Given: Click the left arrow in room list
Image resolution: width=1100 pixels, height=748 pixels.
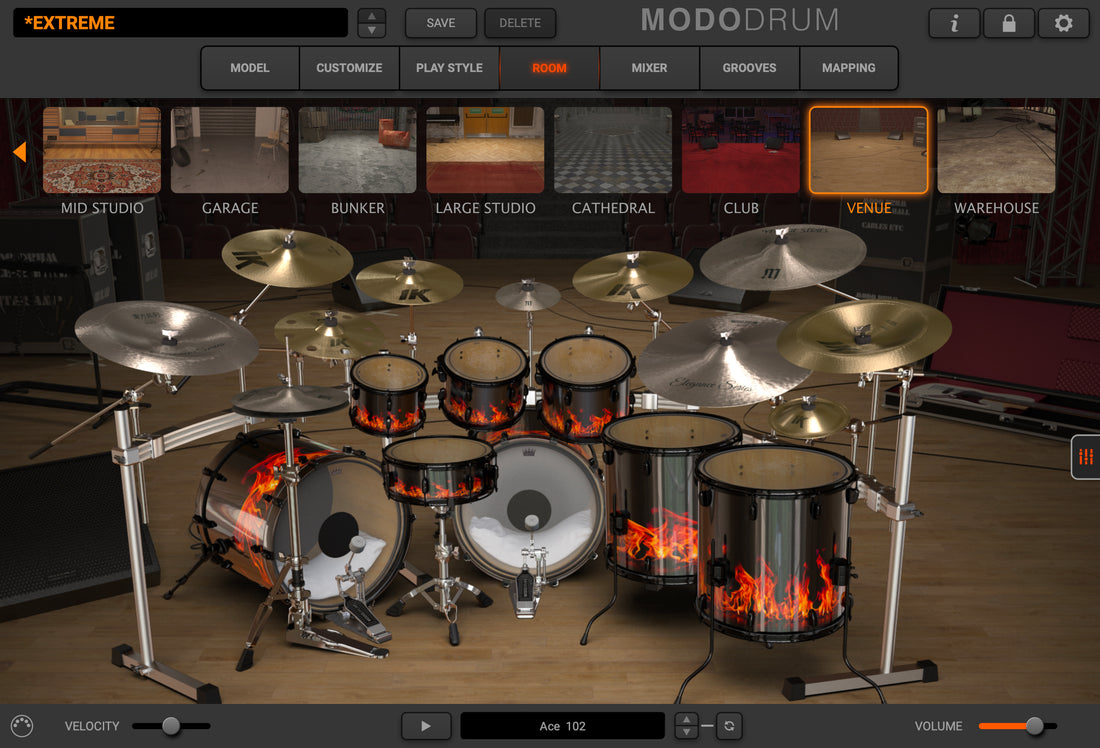Looking at the screenshot, I should coord(20,151).
